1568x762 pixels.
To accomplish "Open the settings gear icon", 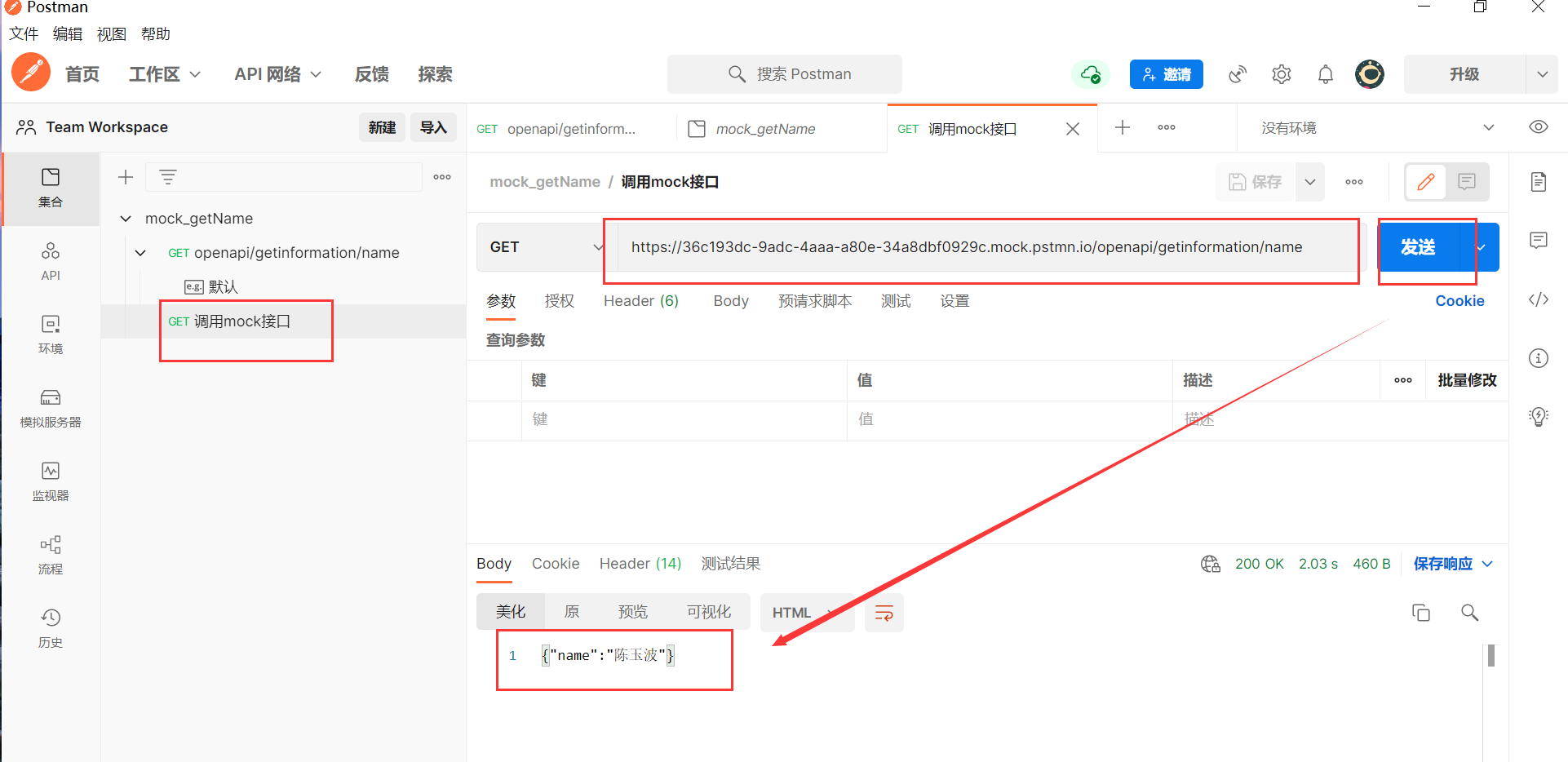I will click(x=1282, y=74).
